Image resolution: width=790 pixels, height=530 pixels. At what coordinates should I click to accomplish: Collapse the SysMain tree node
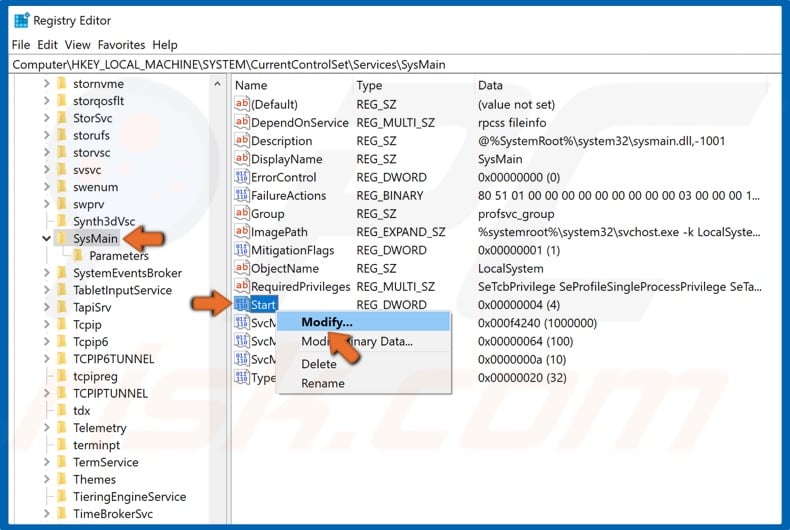(x=46, y=238)
